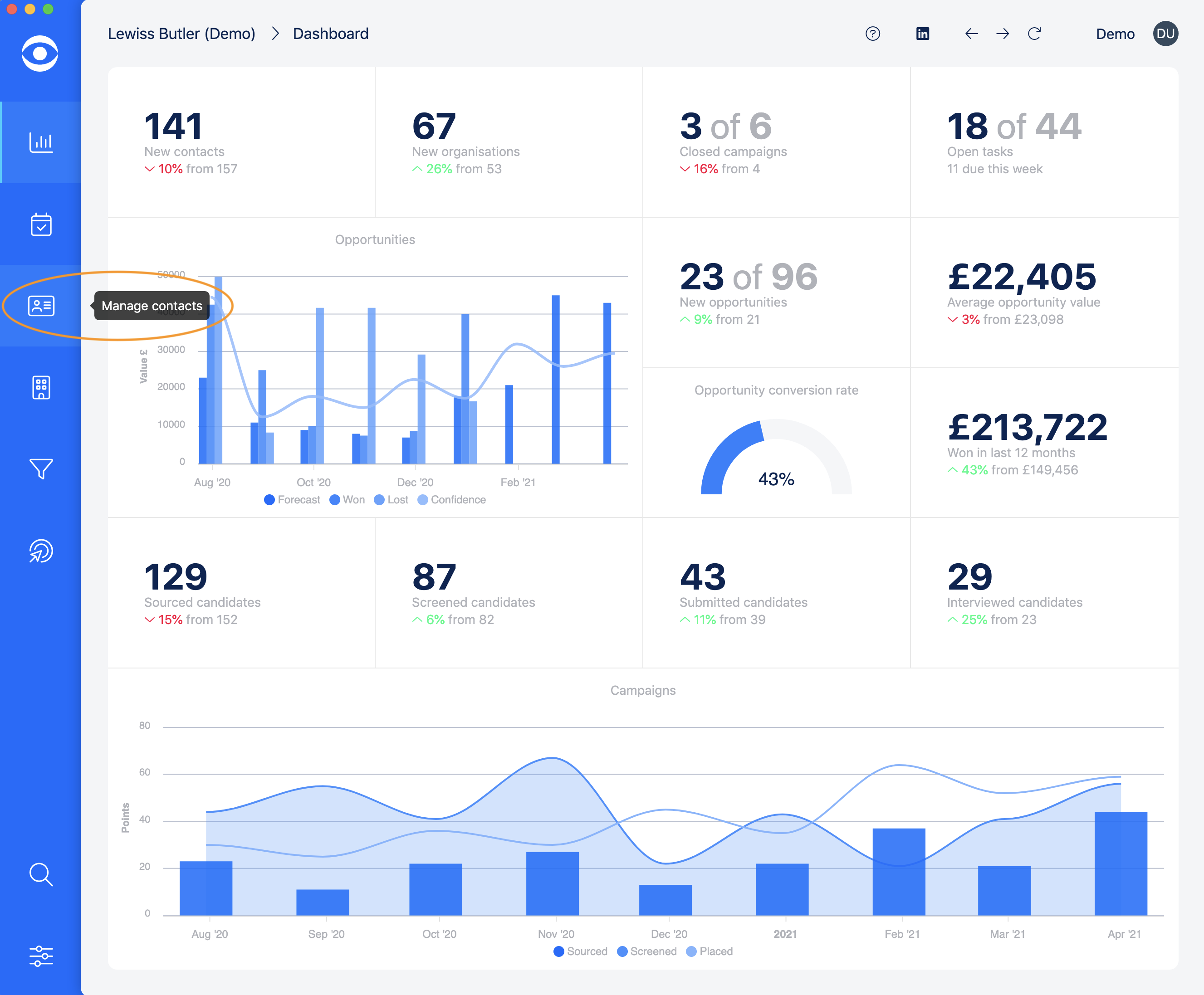The width and height of the screenshot is (1204, 995).
Task: Open the campaigns target sidebar icon
Action: pos(41,551)
